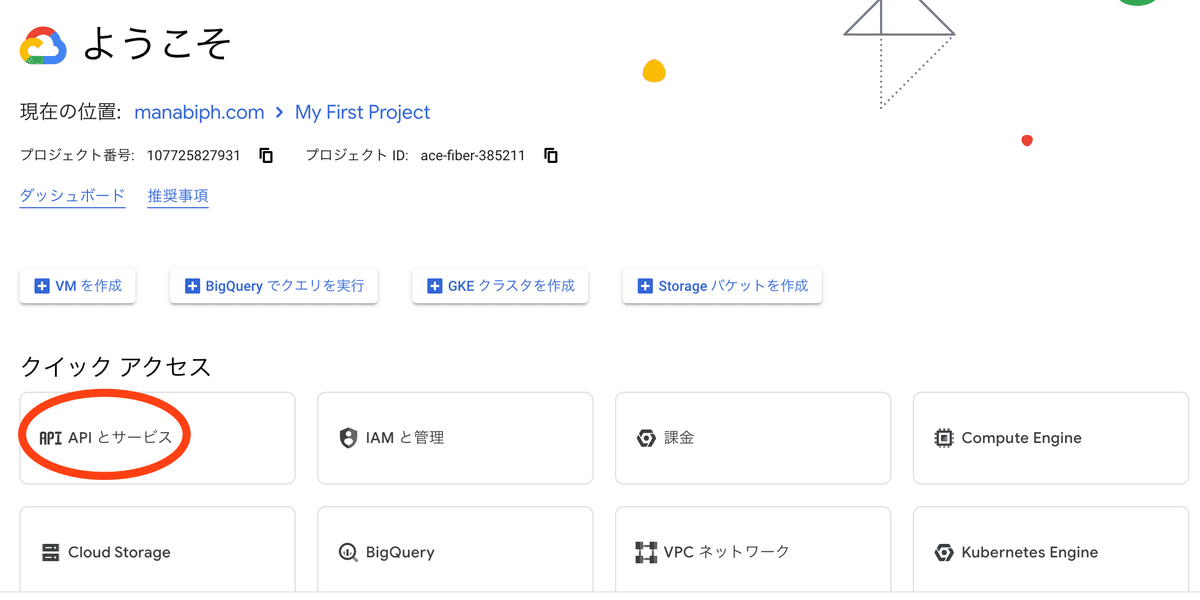Open the API とサービス quick access card
This screenshot has height=600, width=1200.
158,438
